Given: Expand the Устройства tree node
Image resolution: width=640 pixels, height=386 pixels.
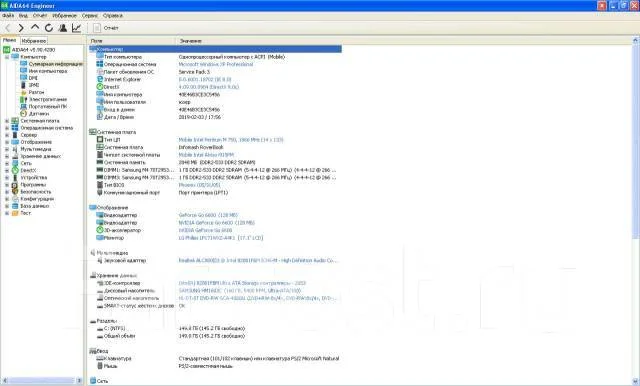Looking at the screenshot, I should point(7,178).
